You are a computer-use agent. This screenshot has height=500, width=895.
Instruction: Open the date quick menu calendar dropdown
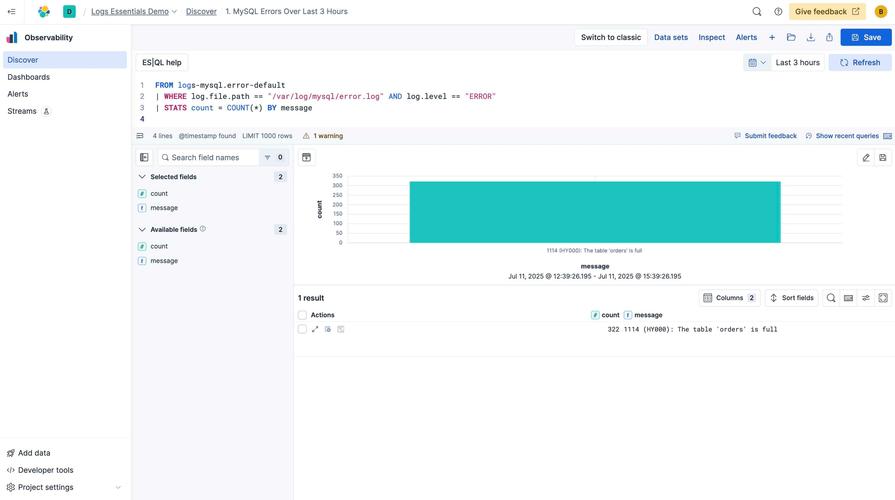click(x=757, y=62)
